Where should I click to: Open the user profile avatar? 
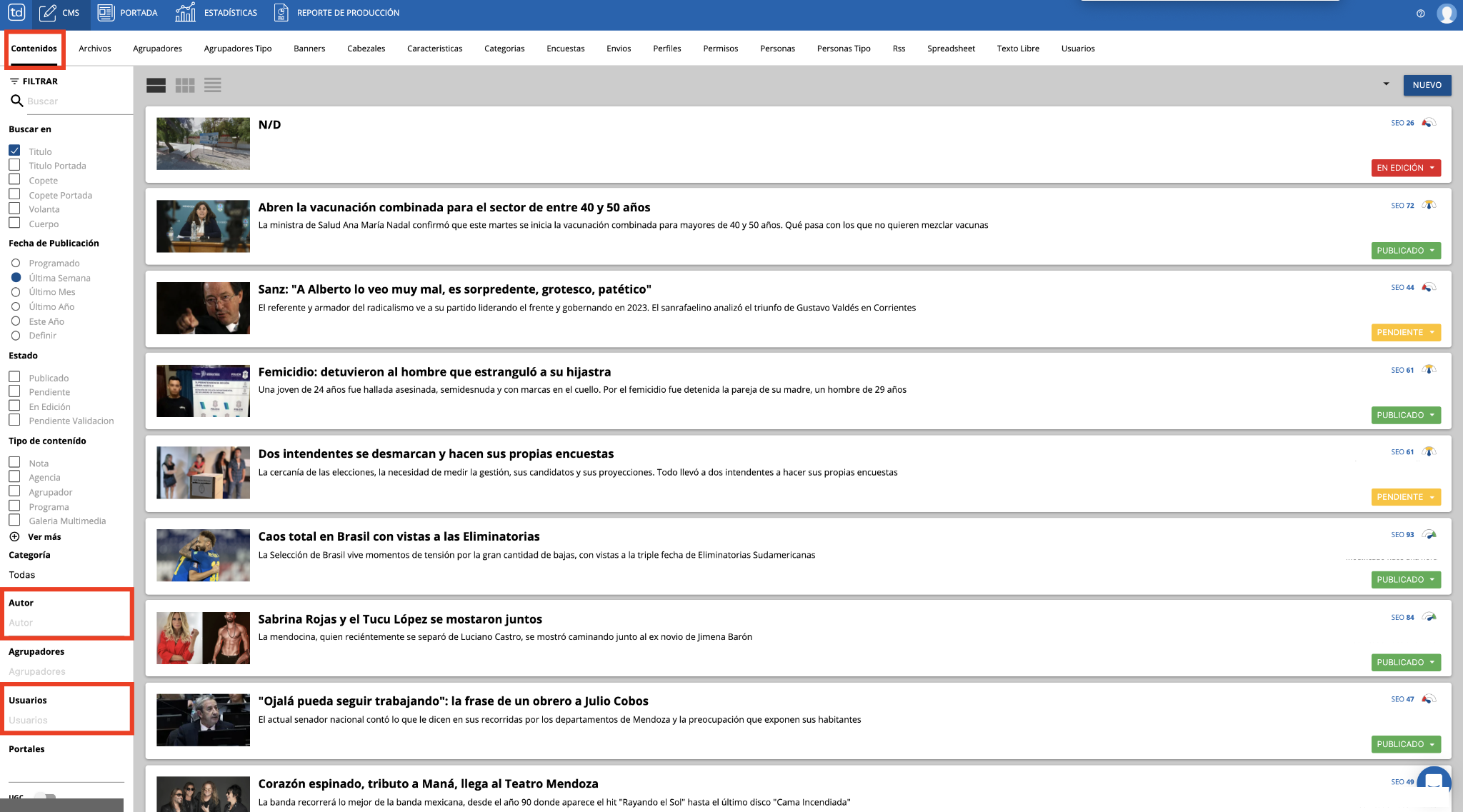(1446, 14)
